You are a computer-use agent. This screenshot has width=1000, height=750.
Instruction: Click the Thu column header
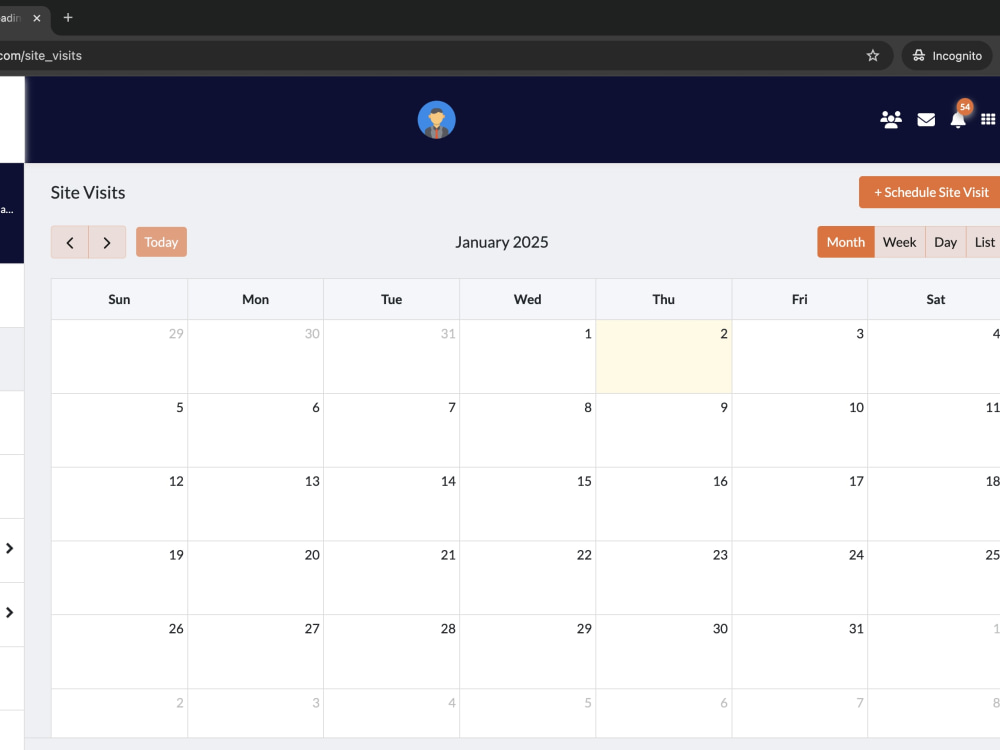[663, 299]
